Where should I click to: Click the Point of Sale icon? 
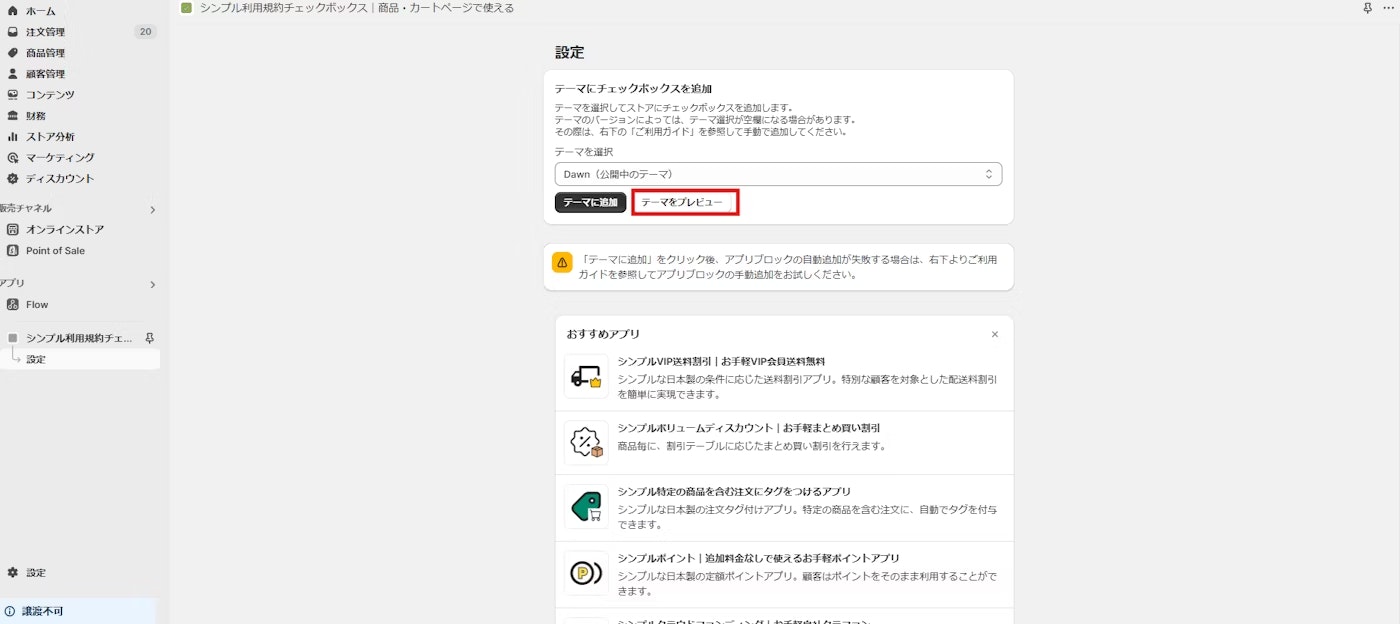click(15, 250)
